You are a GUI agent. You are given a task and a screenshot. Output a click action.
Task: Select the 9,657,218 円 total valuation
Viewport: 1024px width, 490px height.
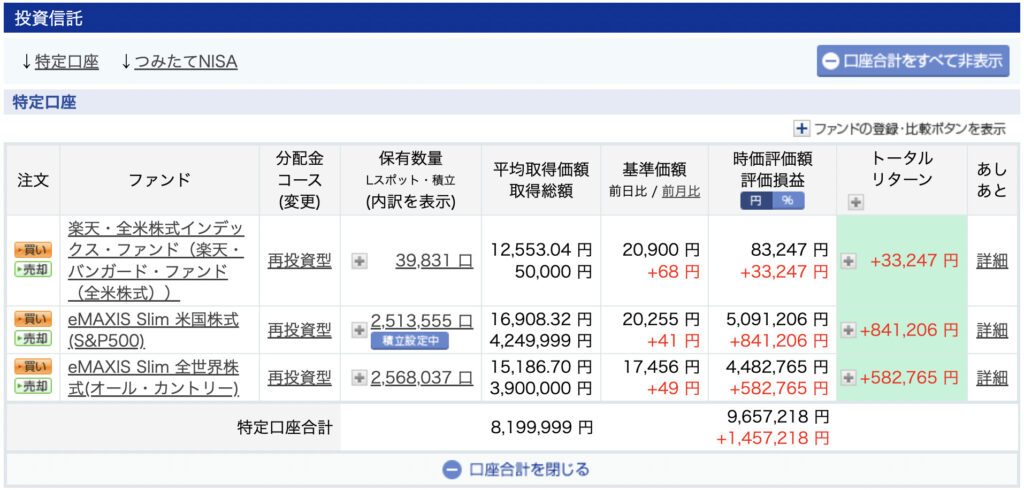pyautogui.click(x=777, y=416)
